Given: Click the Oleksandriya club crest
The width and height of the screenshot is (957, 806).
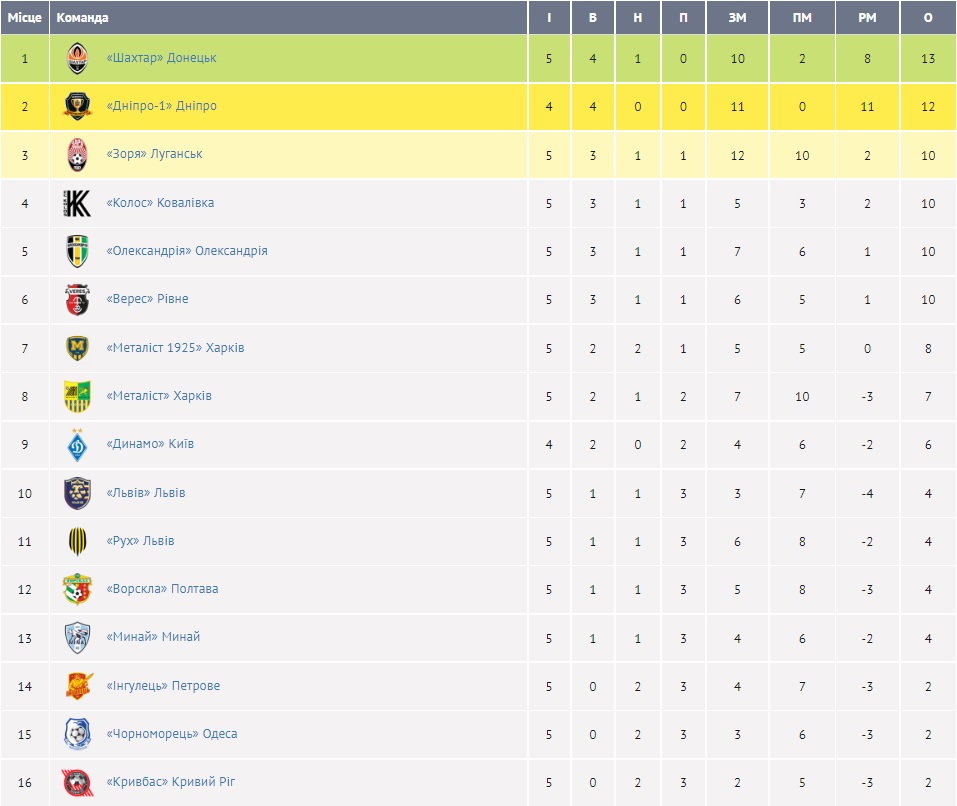Looking at the screenshot, I should pos(77,251).
